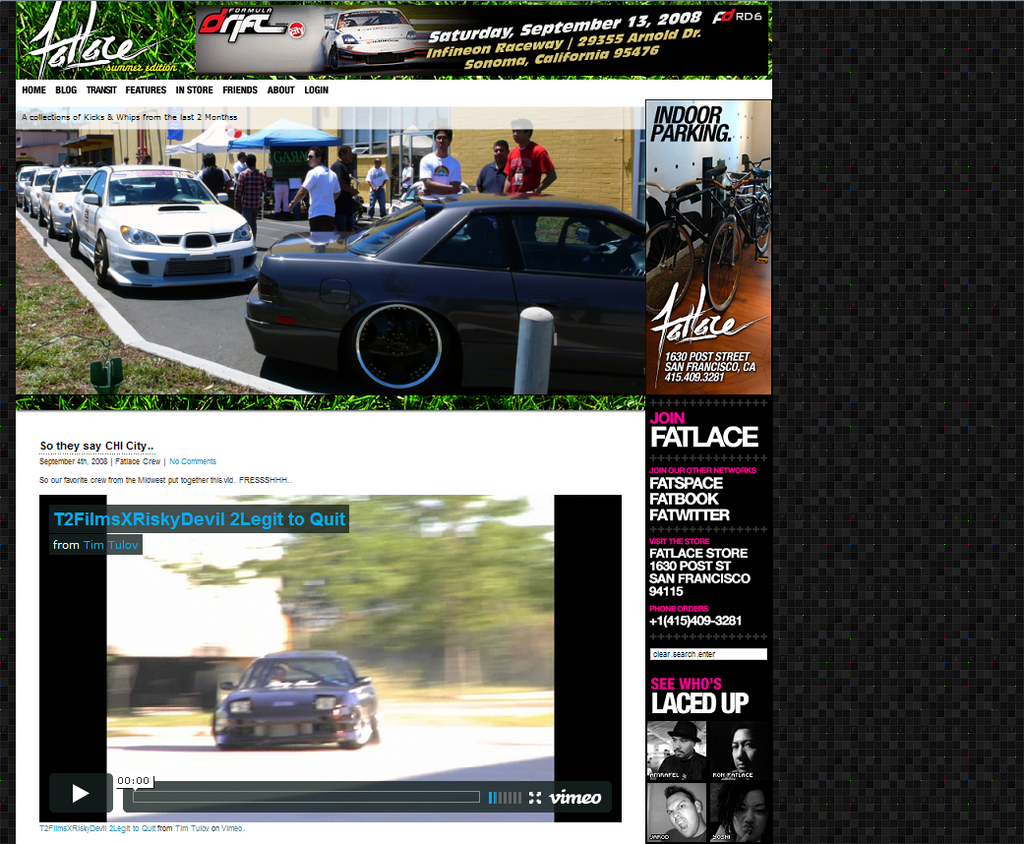Open the Yoshi member thumbnail
The height and width of the screenshot is (844, 1024).
pyautogui.click(x=739, y=812)
